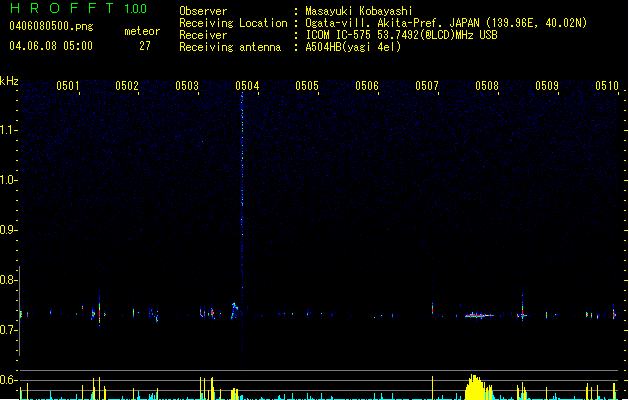Click the 0509 time marker

pyautogui.click(x=547, y=86)
